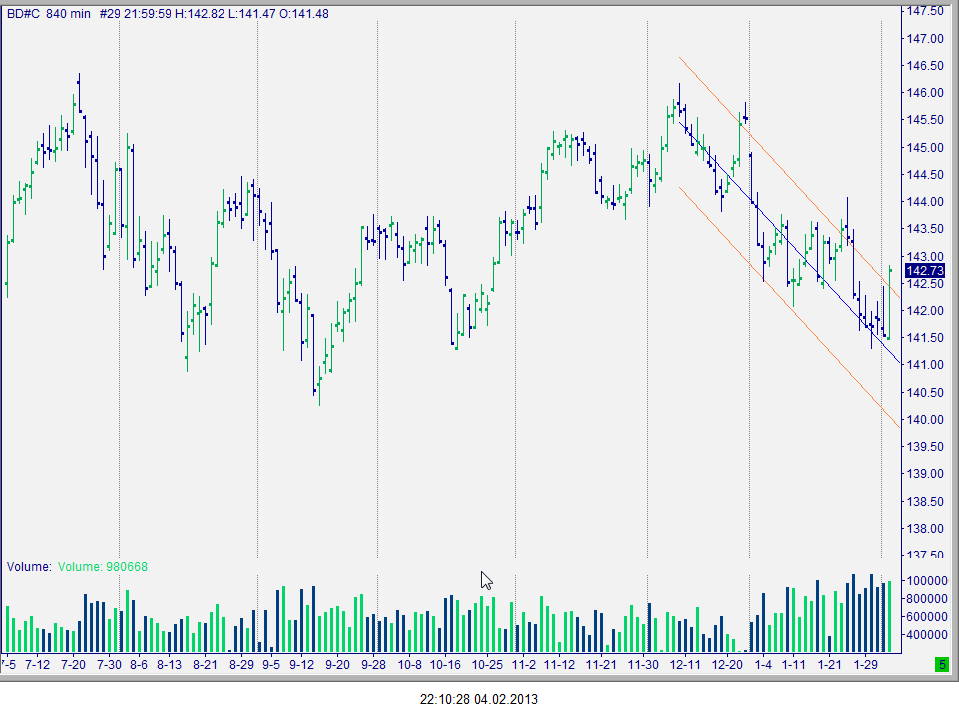Click the 400000 volume axis label
Screen dimensions: 959x716
coord(927,635)
